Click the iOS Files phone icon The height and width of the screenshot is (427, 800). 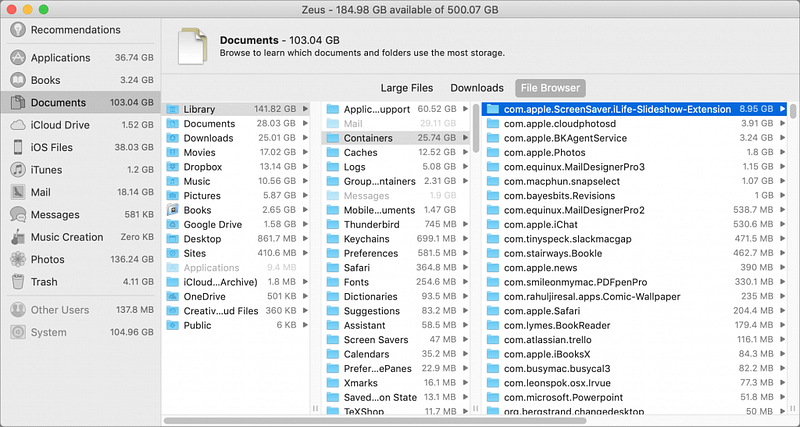[18, 147]
